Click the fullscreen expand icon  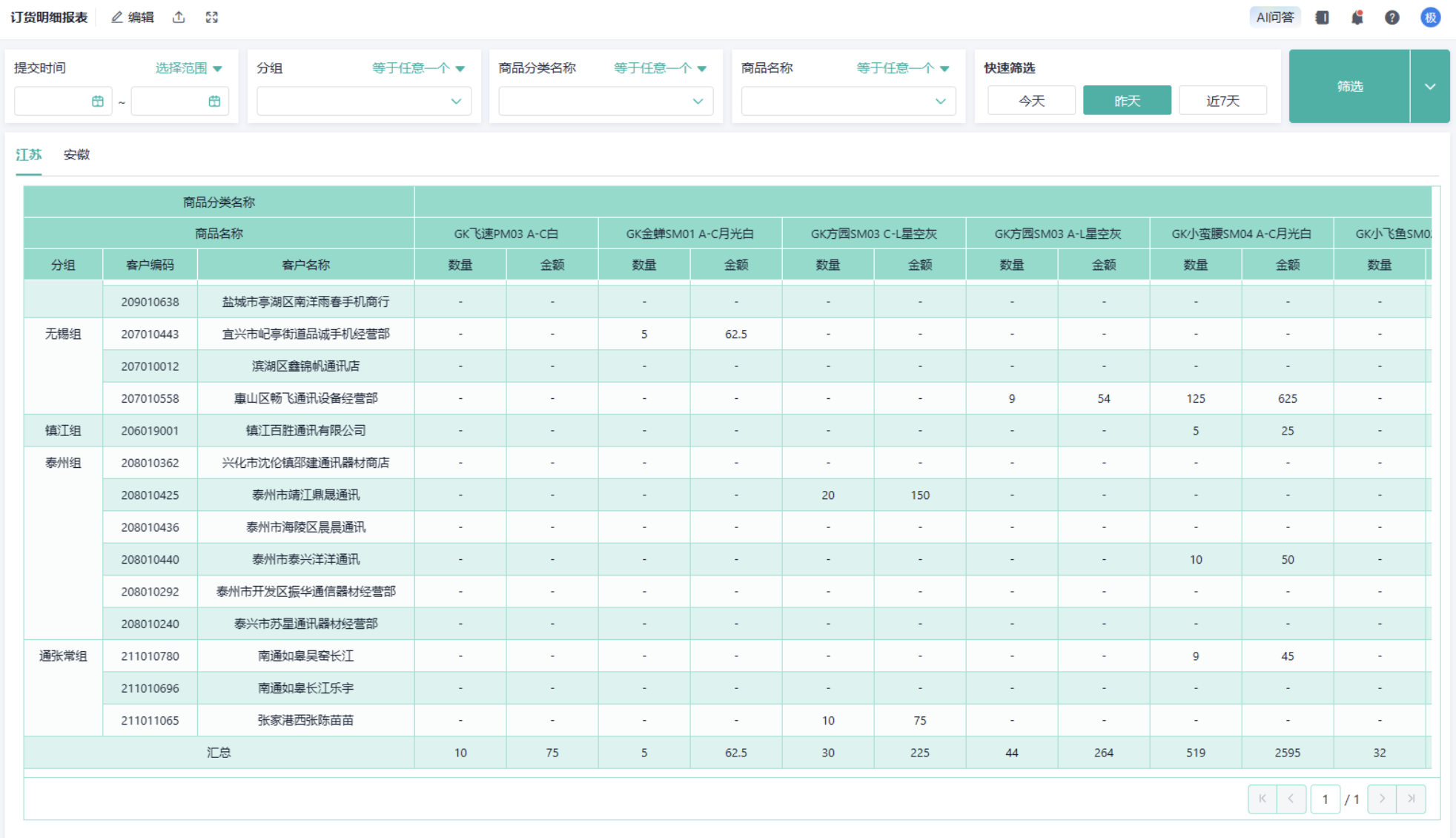tap(212, 17)
